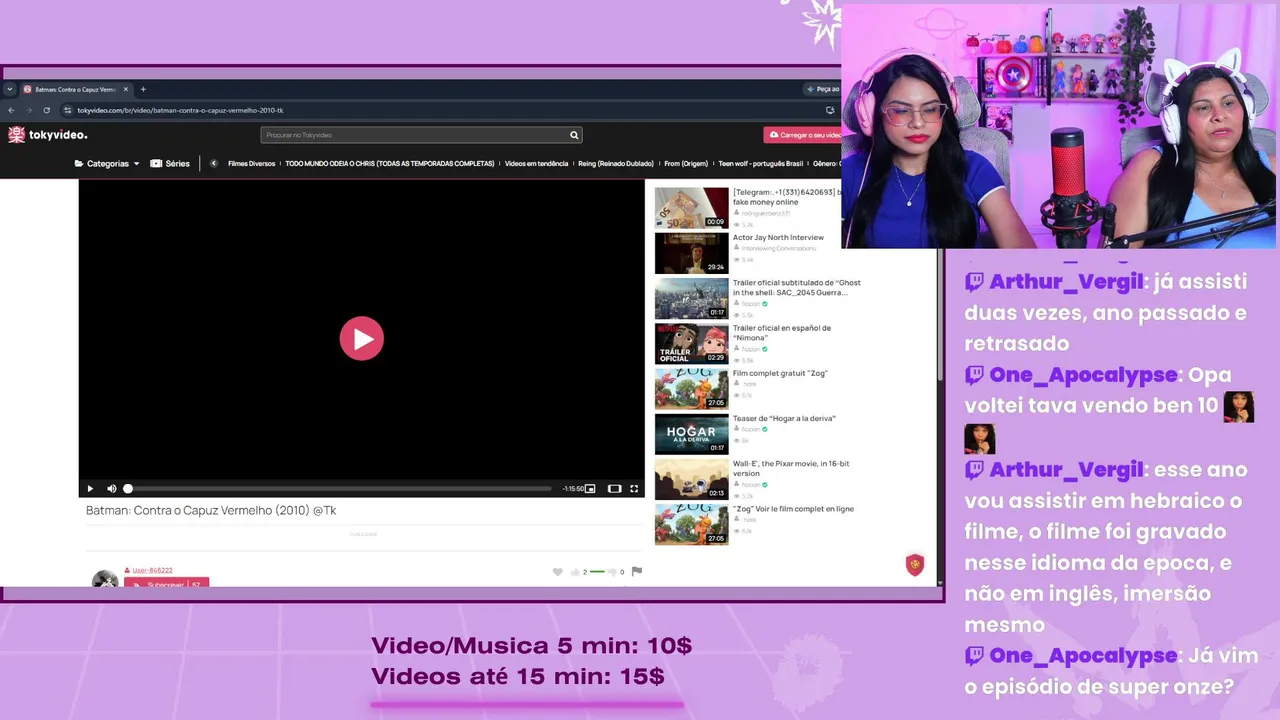Click Teaser de Hogar a la deriva title
The height and width of the screenshot is (720, 1280).
click(784, 419)
